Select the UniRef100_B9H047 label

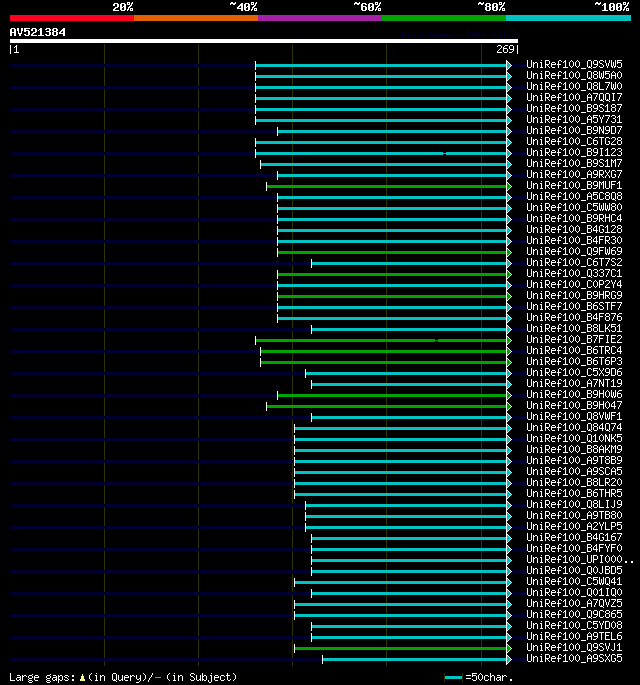574,405
